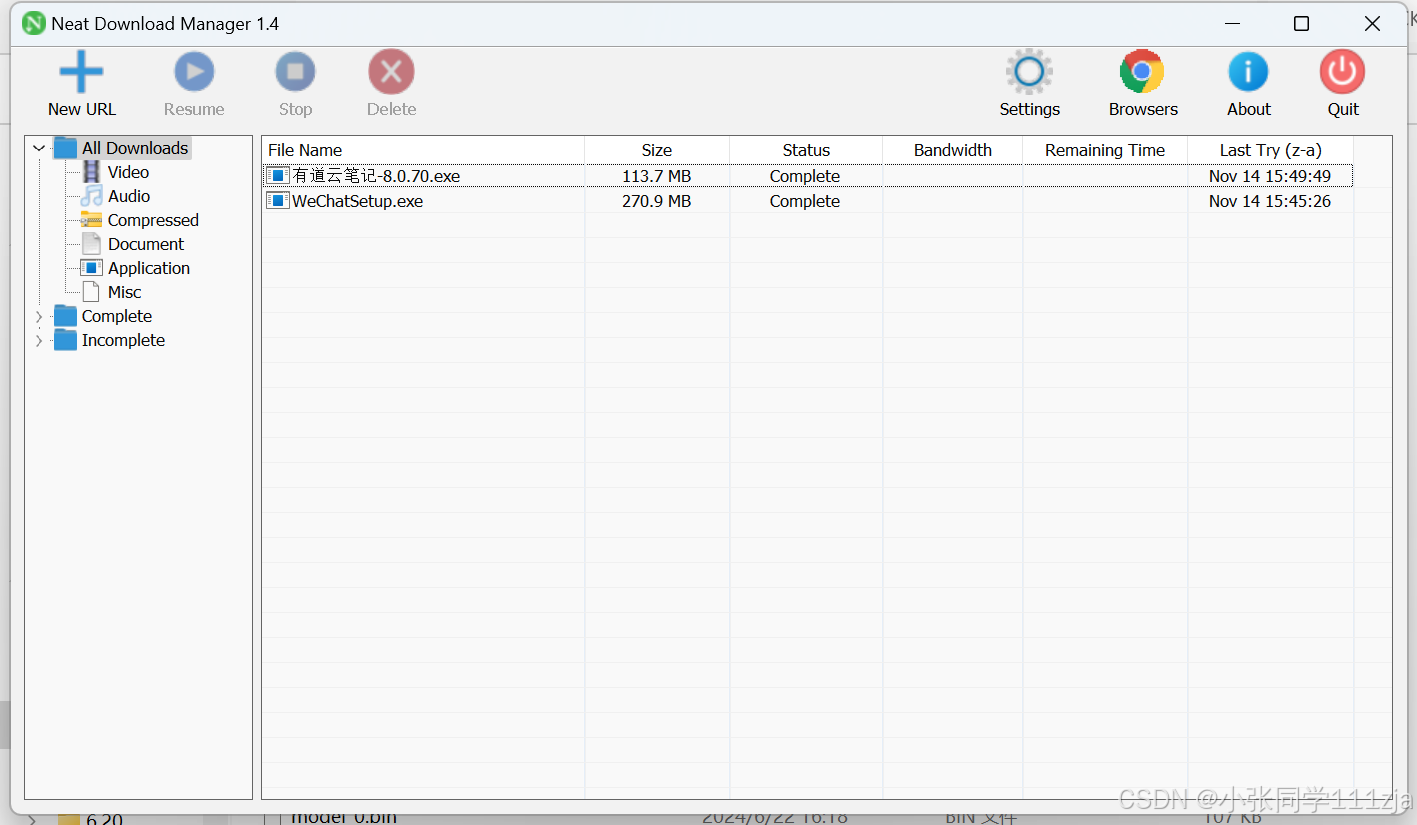The height and width of the screenshot is (825, 1417).
Task: Expand the Complete tree node
Action: 39,316
